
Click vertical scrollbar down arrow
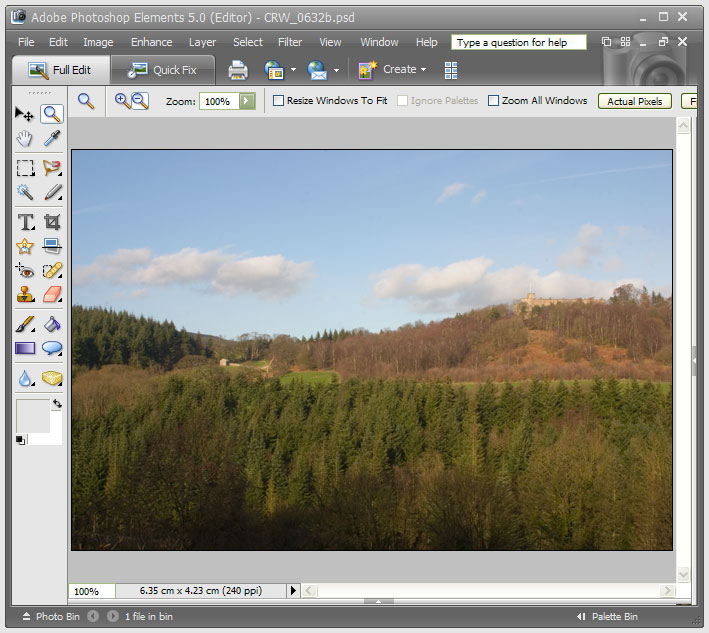point(683,575)
